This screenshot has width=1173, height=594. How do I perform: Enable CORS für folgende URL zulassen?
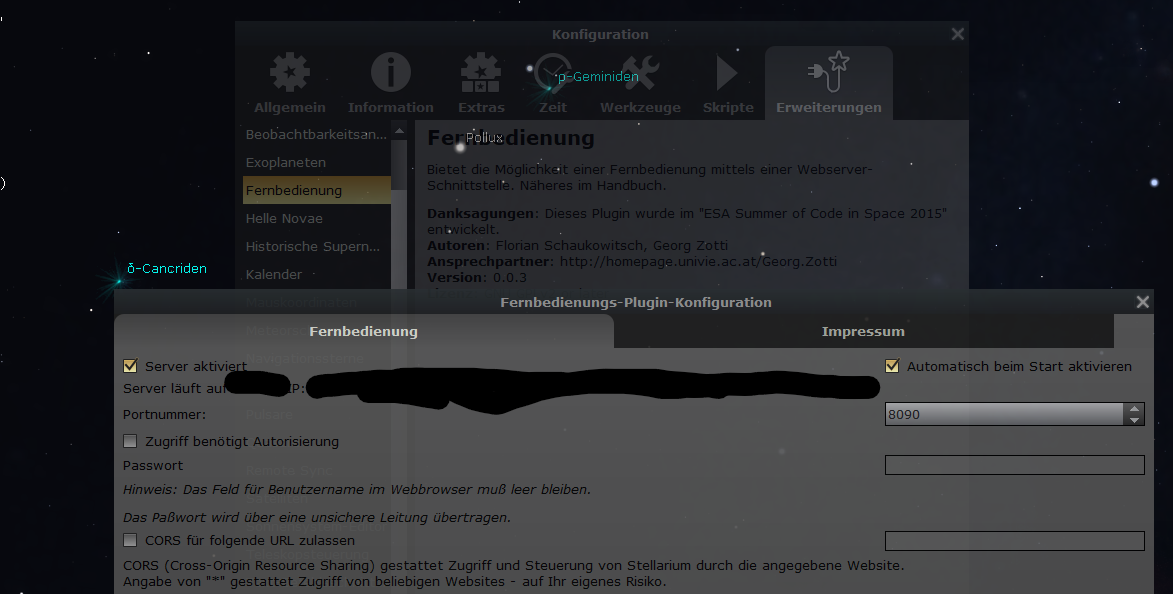(130, 540)
